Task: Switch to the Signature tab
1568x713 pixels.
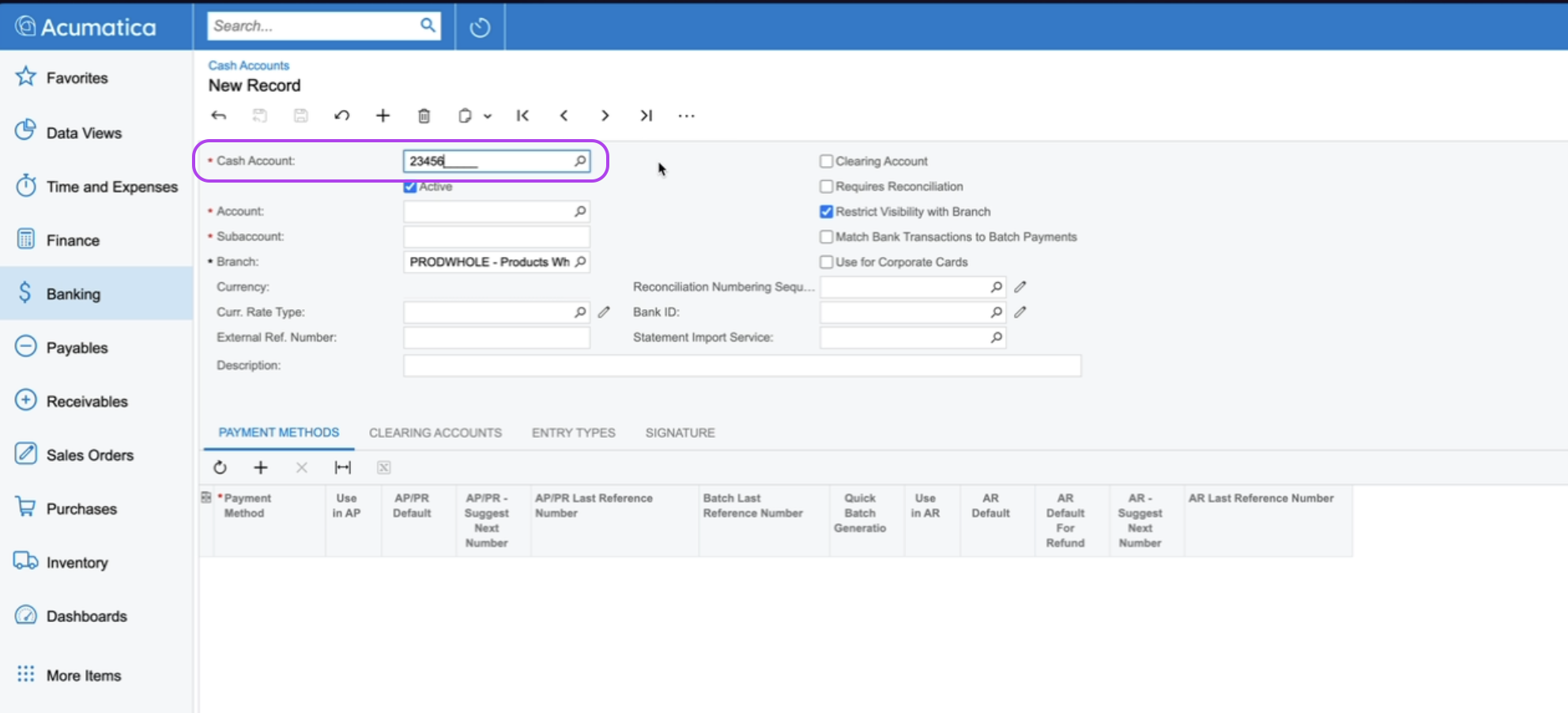Action: [x=680, y=433]
